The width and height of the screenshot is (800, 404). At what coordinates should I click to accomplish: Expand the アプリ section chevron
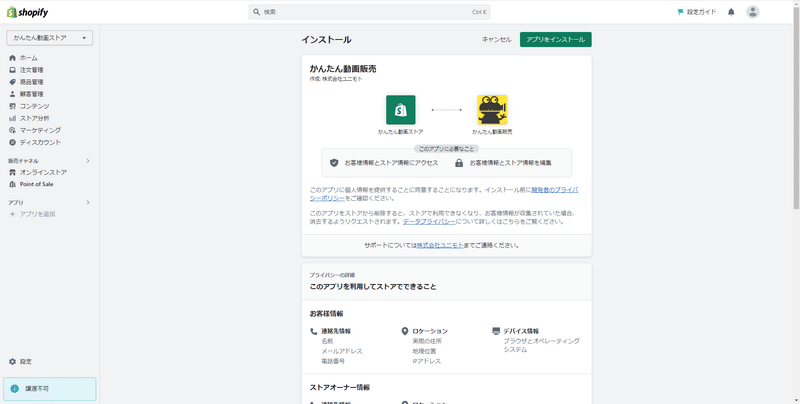(x=88, y=203)
